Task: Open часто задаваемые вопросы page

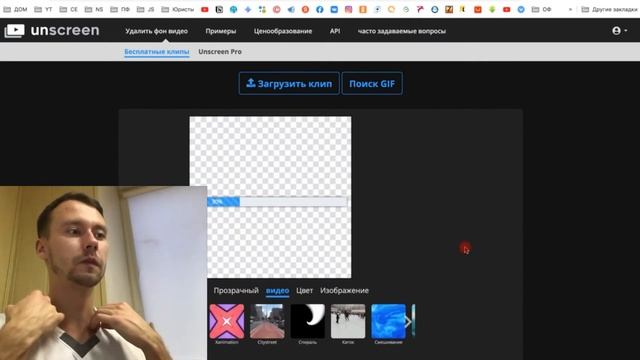Action: [402, 31]
